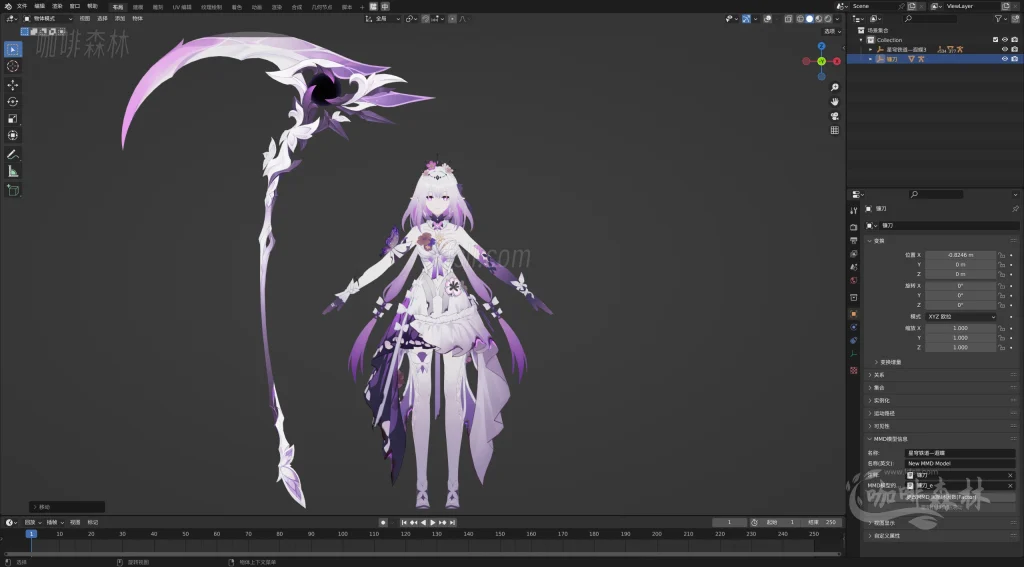
Task: Open the Tool properties tab
Action: [854, 210]
